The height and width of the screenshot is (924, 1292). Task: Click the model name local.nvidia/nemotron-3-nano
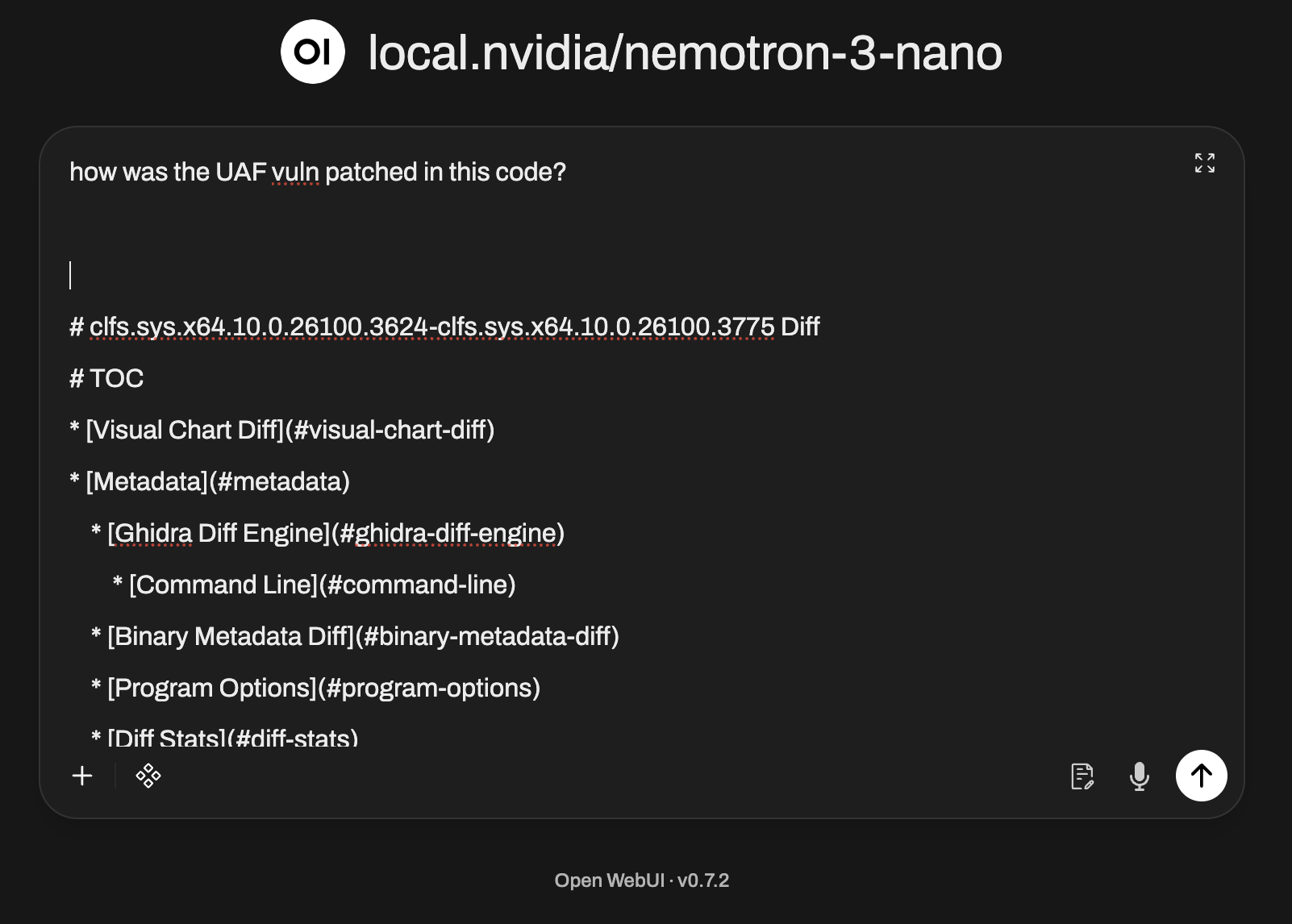685,53
